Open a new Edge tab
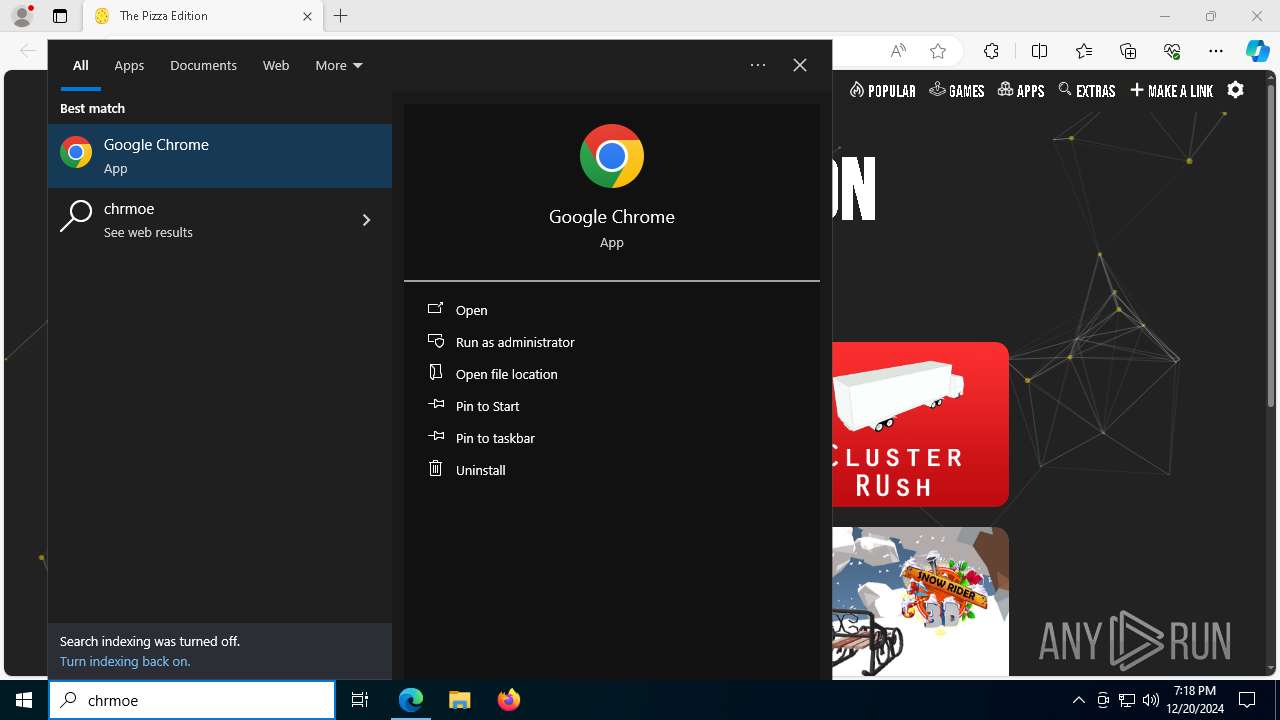The height and width of the screenshot is (720, 1280). (x=340, y=16)
